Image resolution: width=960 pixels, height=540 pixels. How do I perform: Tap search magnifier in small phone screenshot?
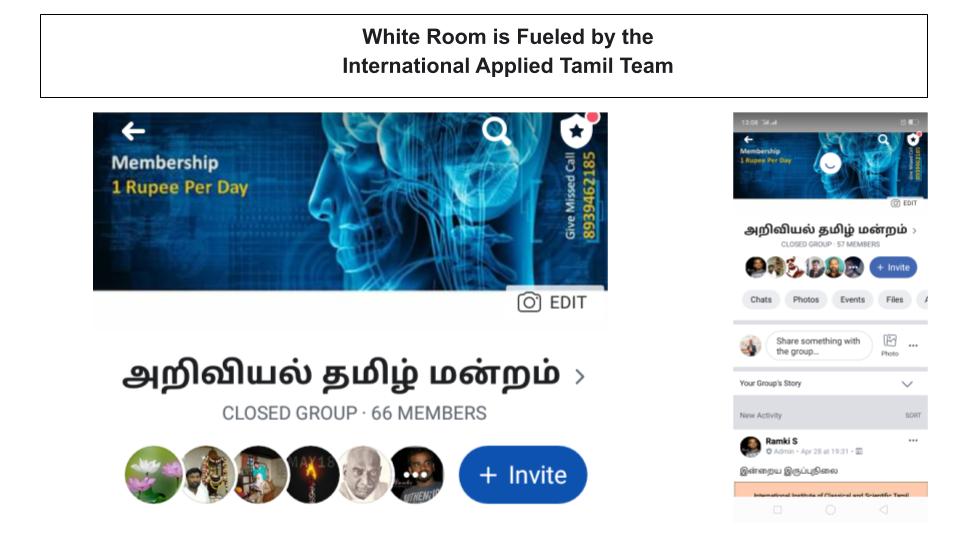(883, 140)
